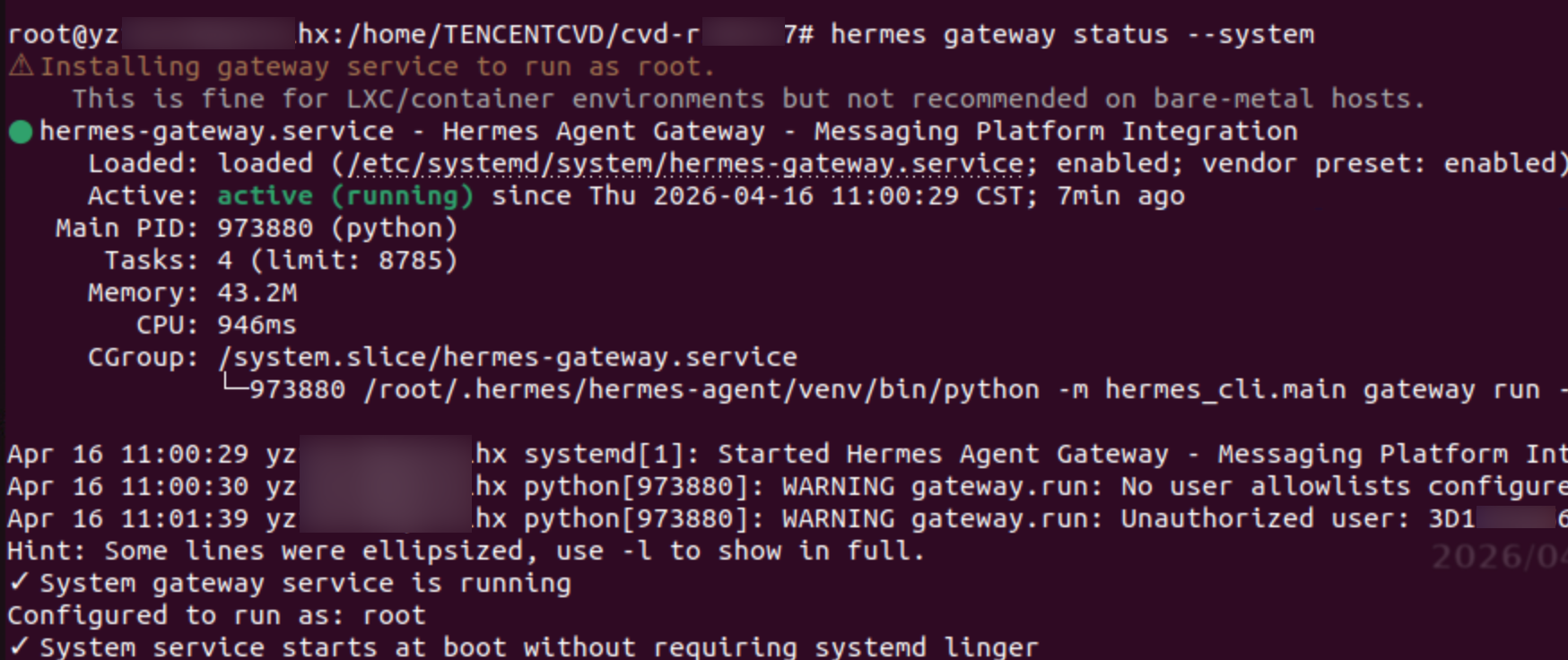1568x660 pixels.
Task: Click the green 'active (running)' status text
Action: pyautogui.click(x=344, y=195)
